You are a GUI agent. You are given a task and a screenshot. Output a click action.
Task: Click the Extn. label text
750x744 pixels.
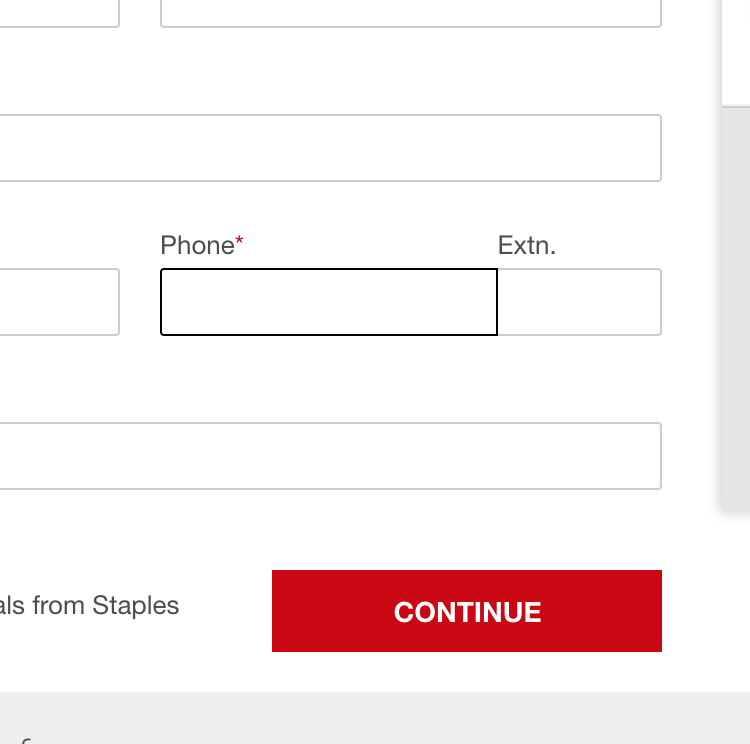526,245
